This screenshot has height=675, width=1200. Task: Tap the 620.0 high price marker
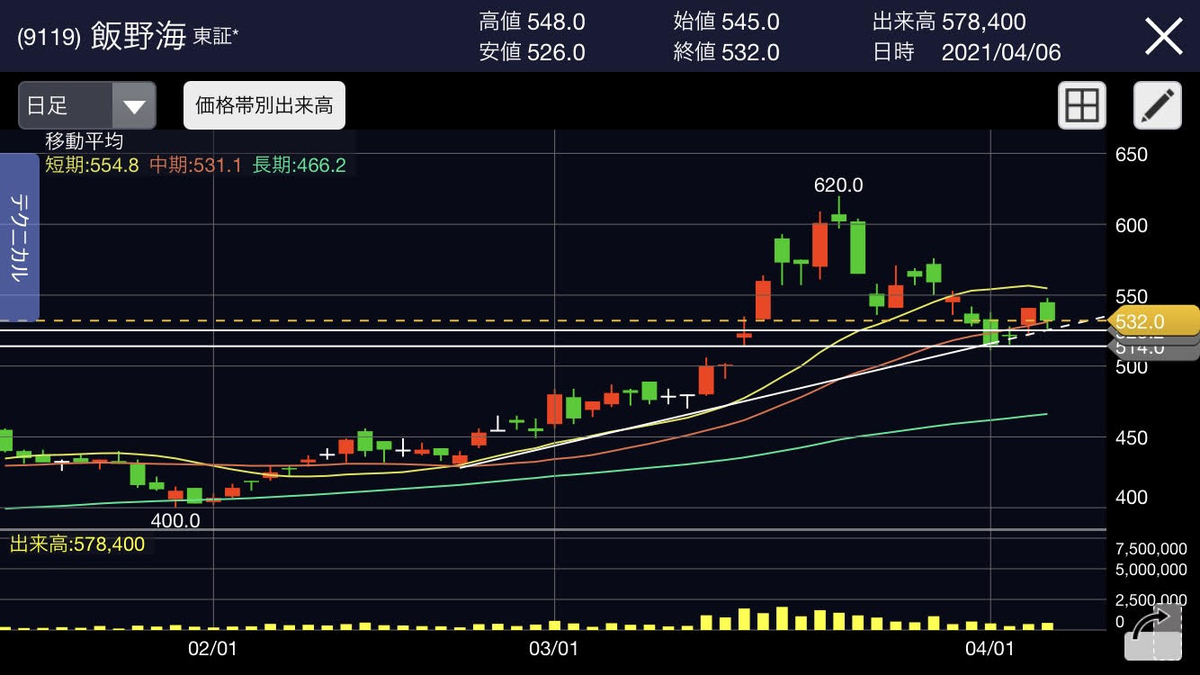pyautogui.click(x=838, y=185)
